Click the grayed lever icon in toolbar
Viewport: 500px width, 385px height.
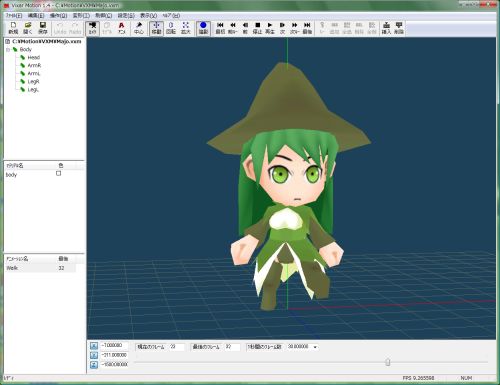click(322, 28)
